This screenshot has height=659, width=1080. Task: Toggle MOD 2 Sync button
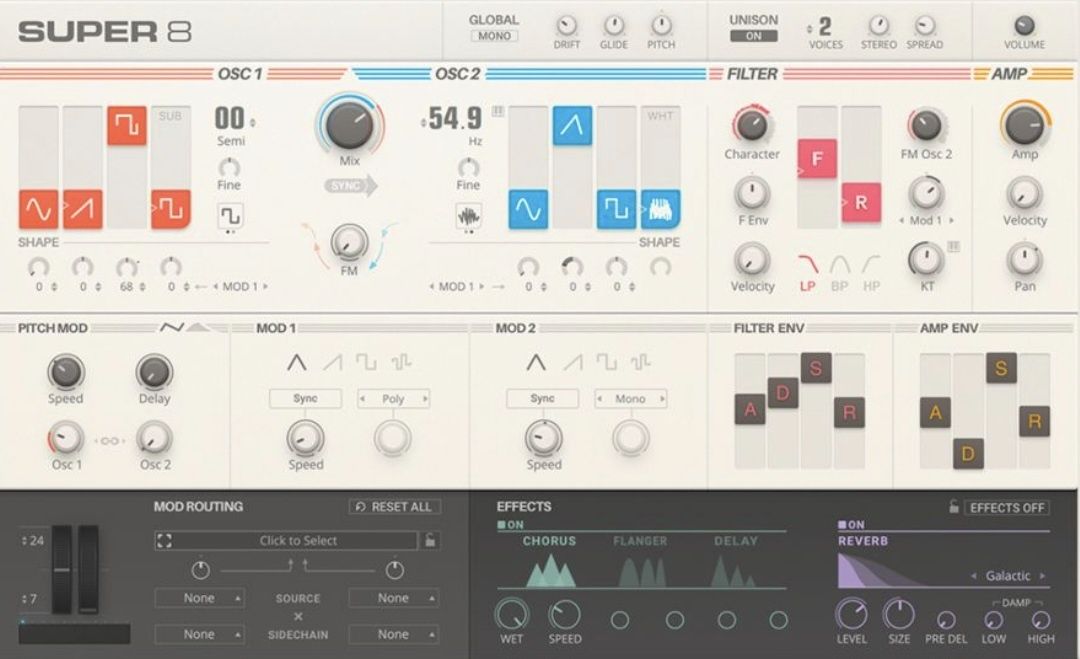click(542, 399)
